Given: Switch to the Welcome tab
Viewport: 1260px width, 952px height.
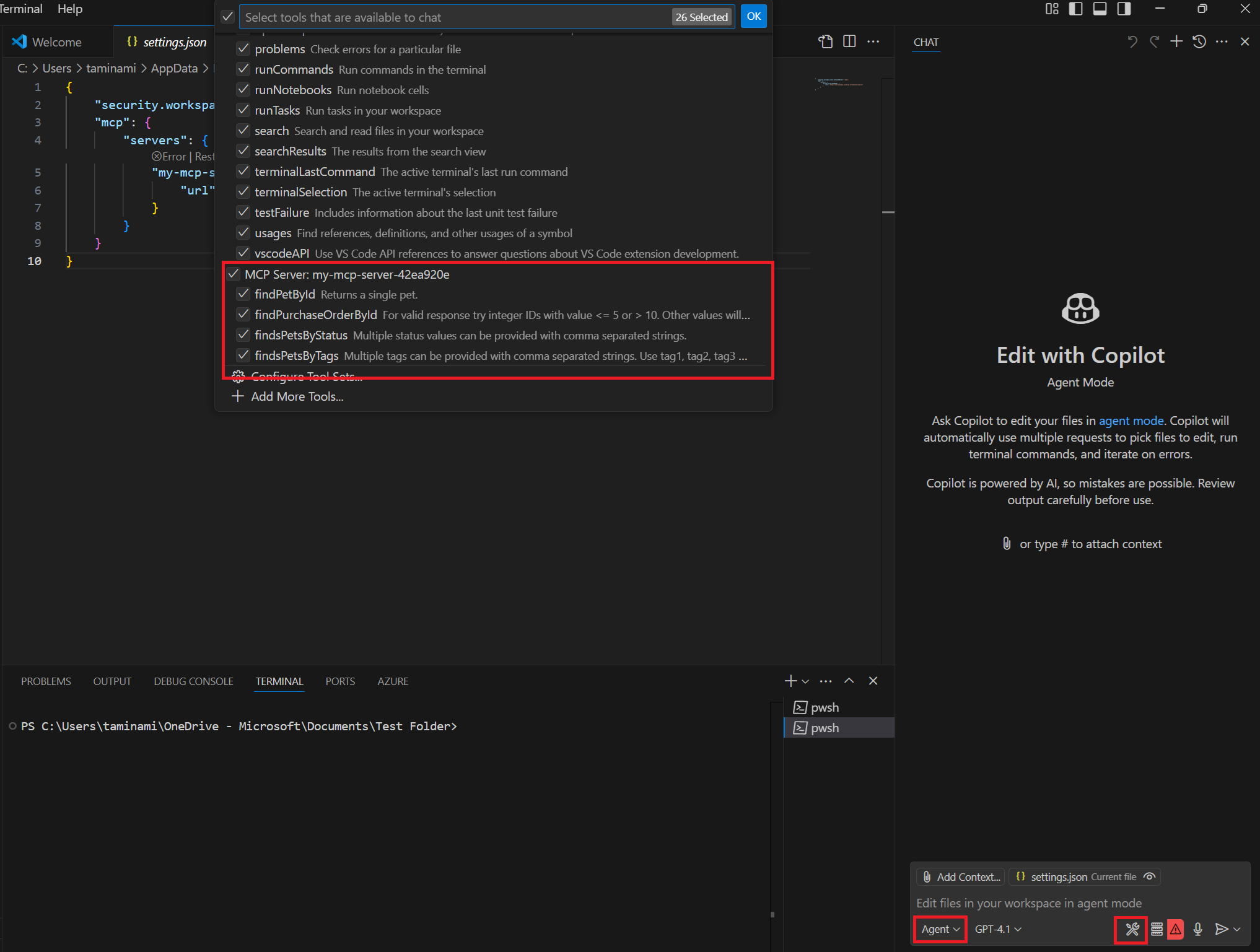Looking at the screenshot, I should pos(56,41).
